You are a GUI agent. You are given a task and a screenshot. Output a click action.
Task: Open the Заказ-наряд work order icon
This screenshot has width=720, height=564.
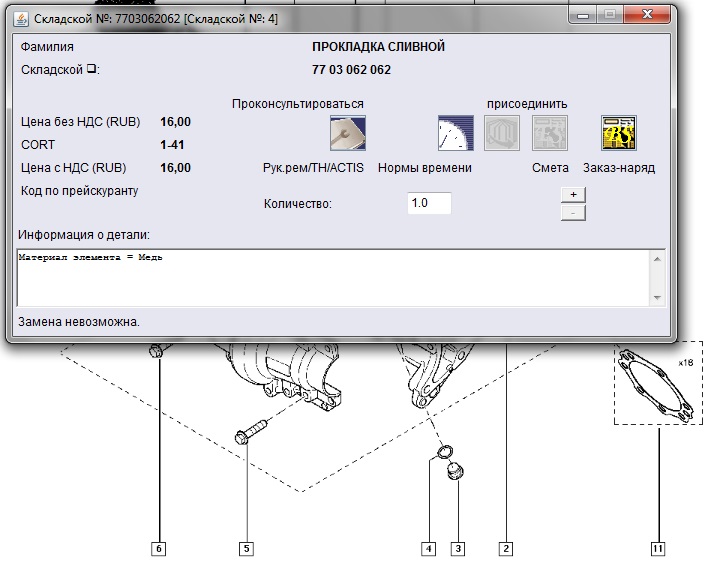[618, 132]
